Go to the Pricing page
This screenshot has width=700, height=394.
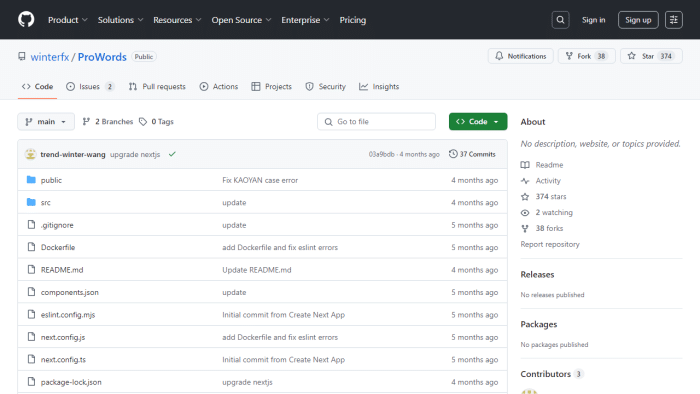[x=353, y=20]
